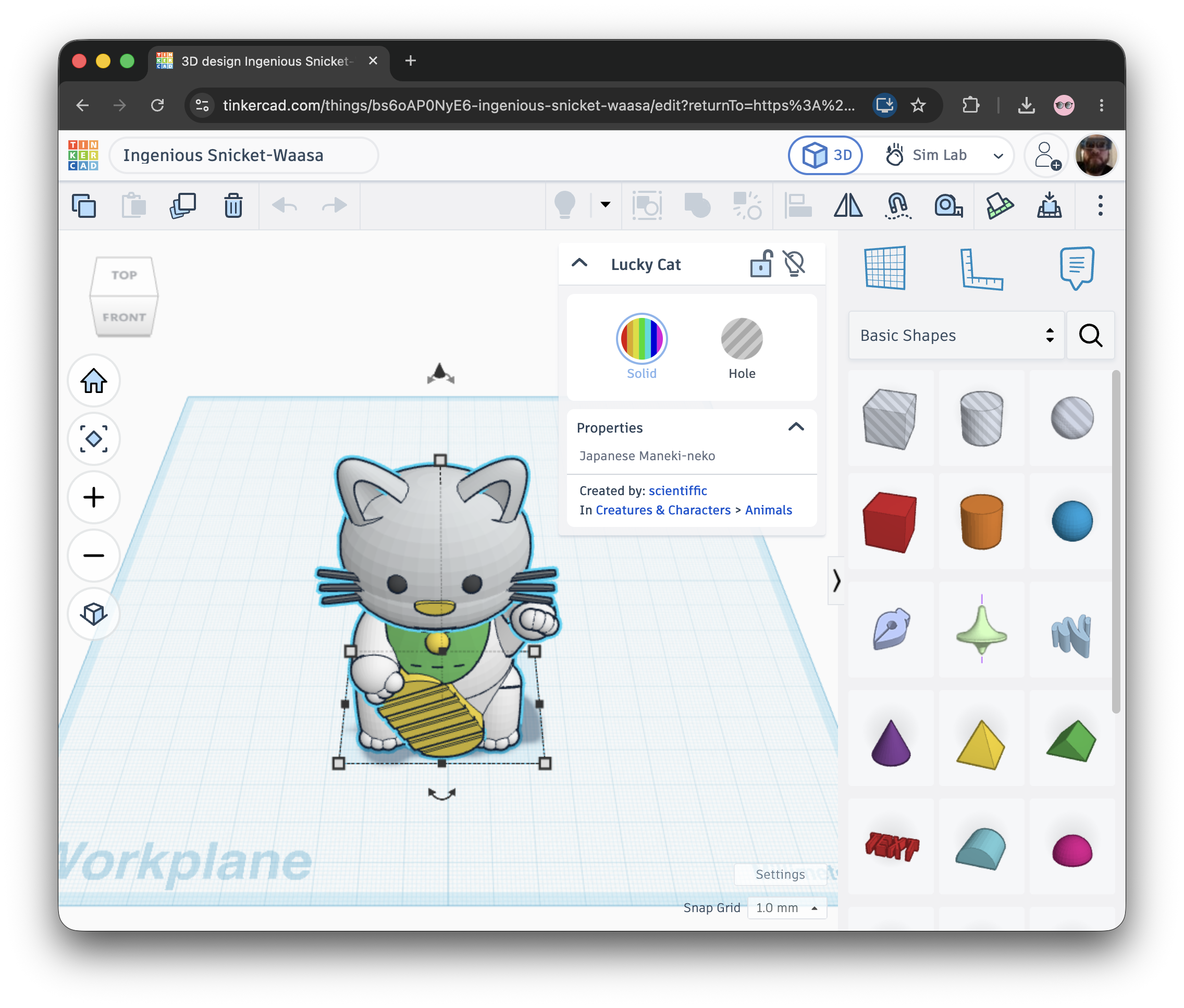Hide the Lucky Cat shape

[794, 264]
